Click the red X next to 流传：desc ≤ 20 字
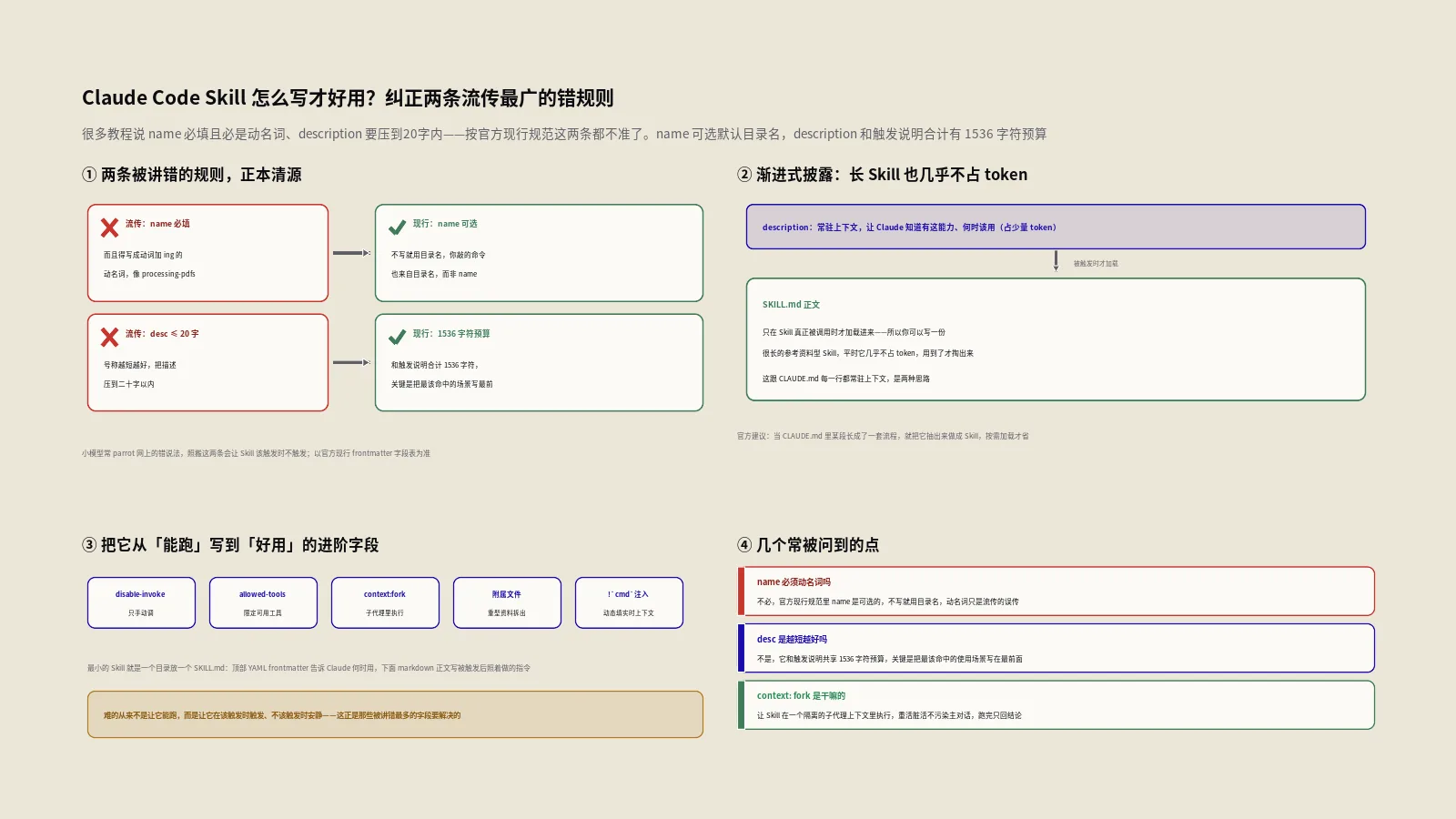This screenshot has width=1456, height=819. click(109, 338)
